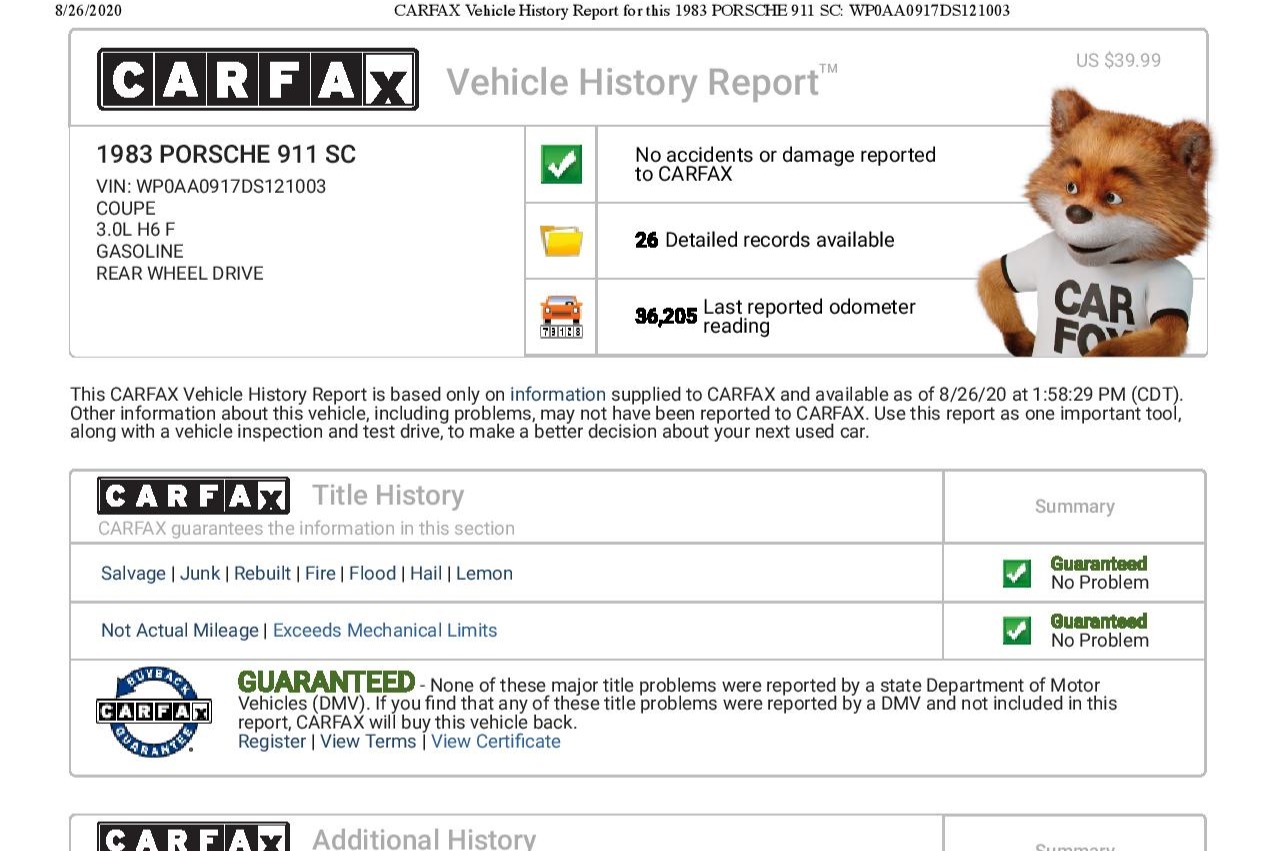
Task: Open the Flood title link
Action: 372,573
